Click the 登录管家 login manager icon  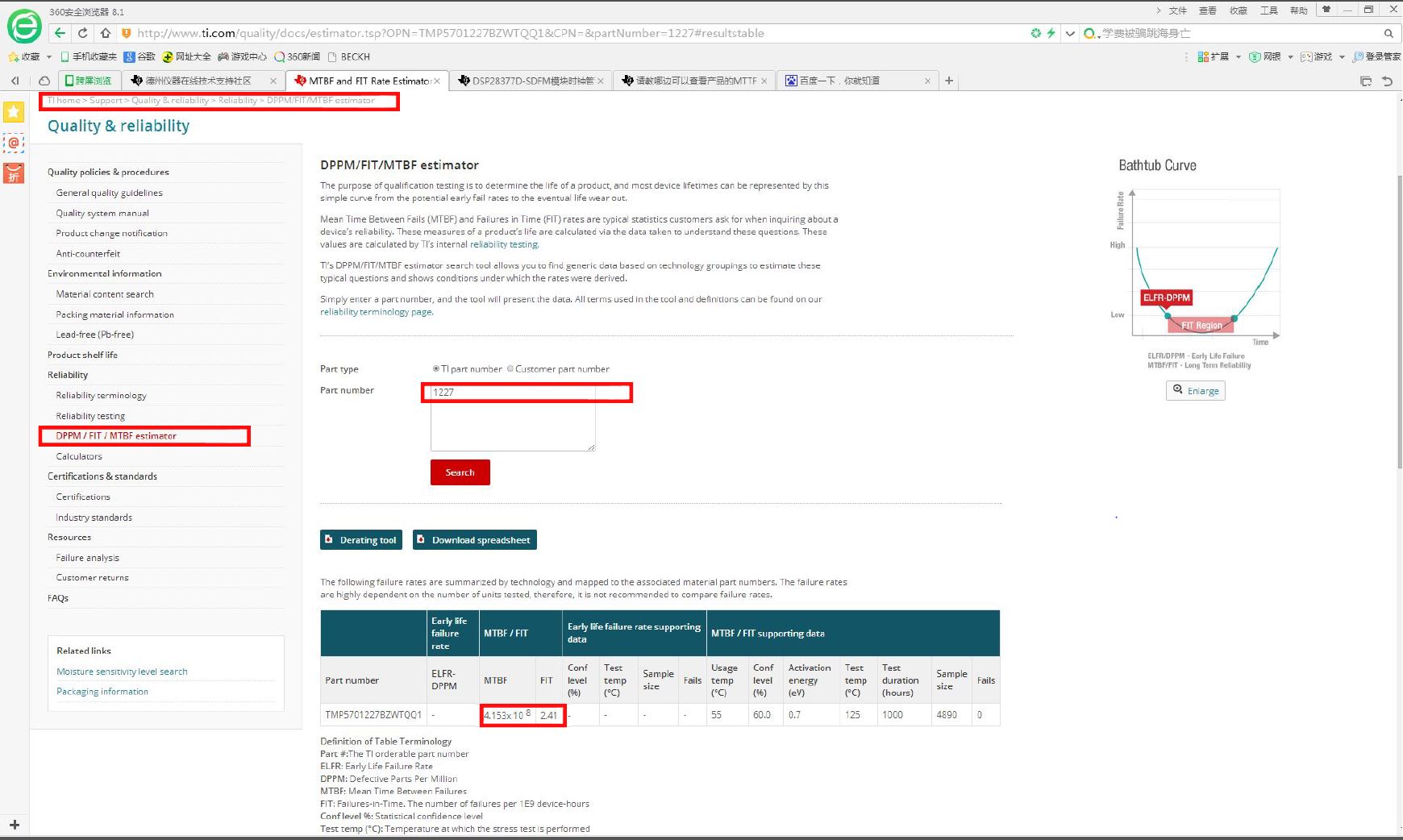(1376, 56)
